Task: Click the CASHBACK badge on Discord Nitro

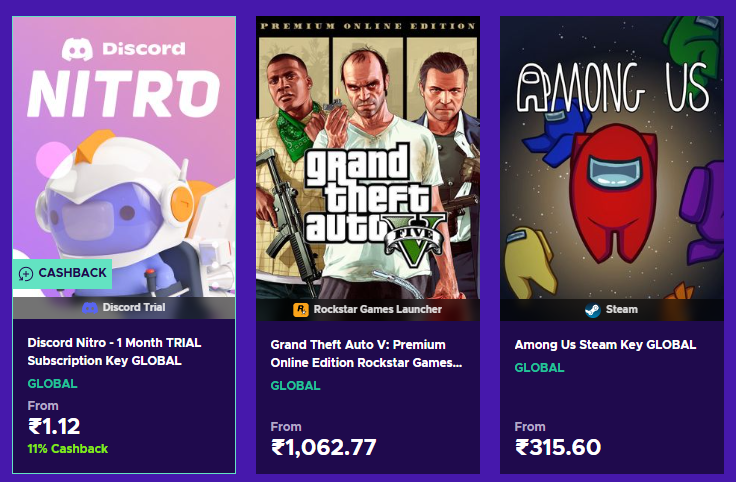Action: [62, 274]
